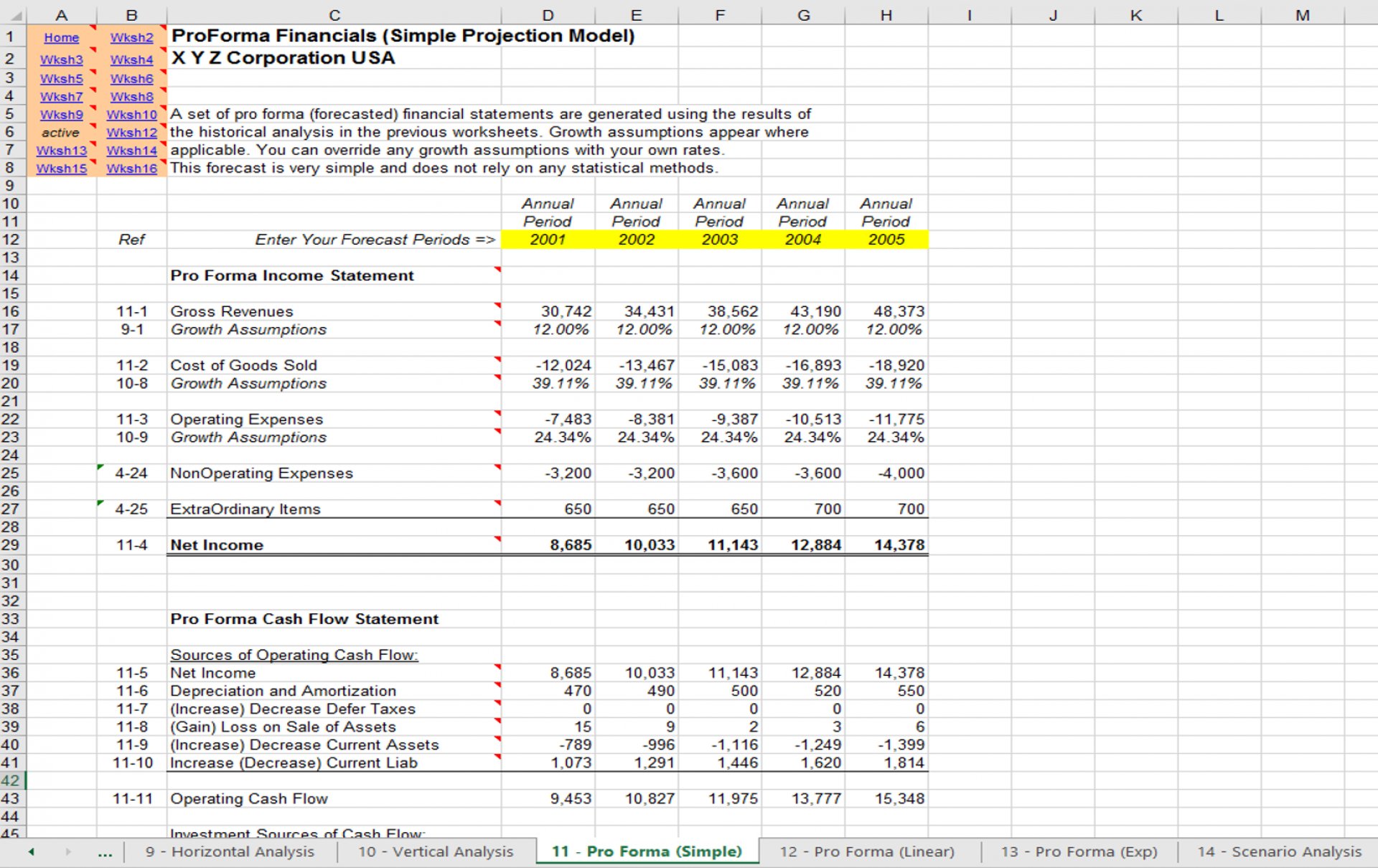This screenshot has height=868, width=1378.
Task: Go to the Wksh16 link
Action: pyautogui.click(x=131, y=169)
